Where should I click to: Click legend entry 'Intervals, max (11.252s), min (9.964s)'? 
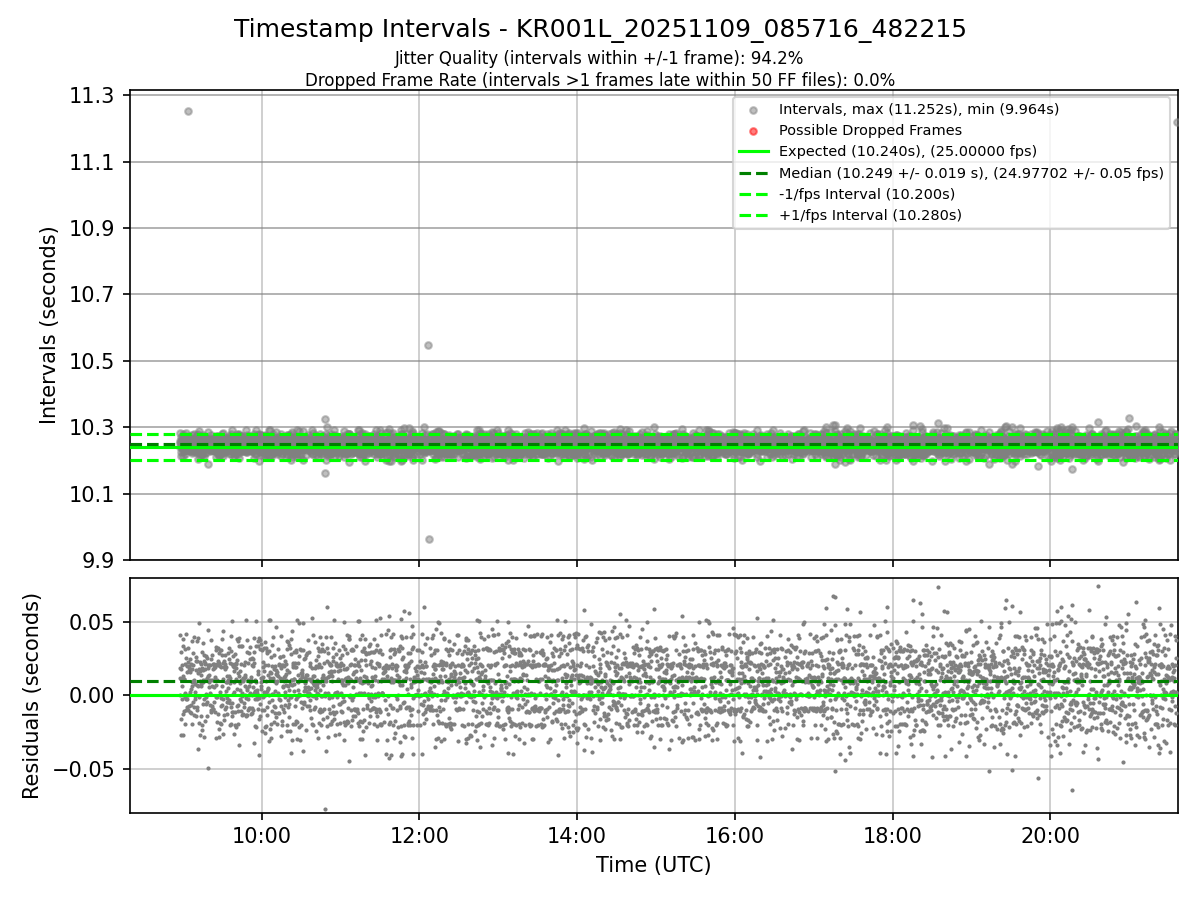918,109
